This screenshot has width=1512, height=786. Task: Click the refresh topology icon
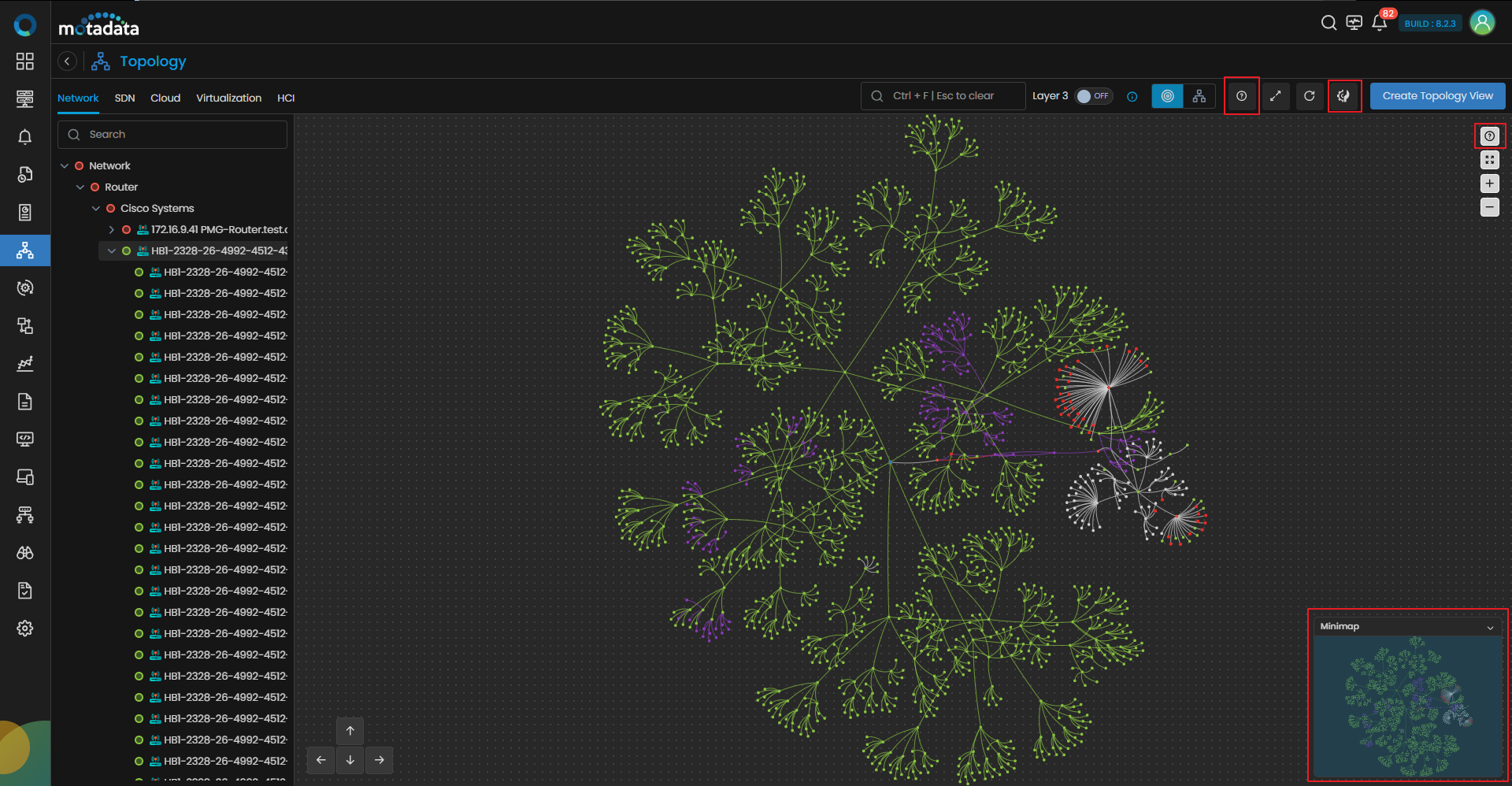click(x=1309, y=96)
